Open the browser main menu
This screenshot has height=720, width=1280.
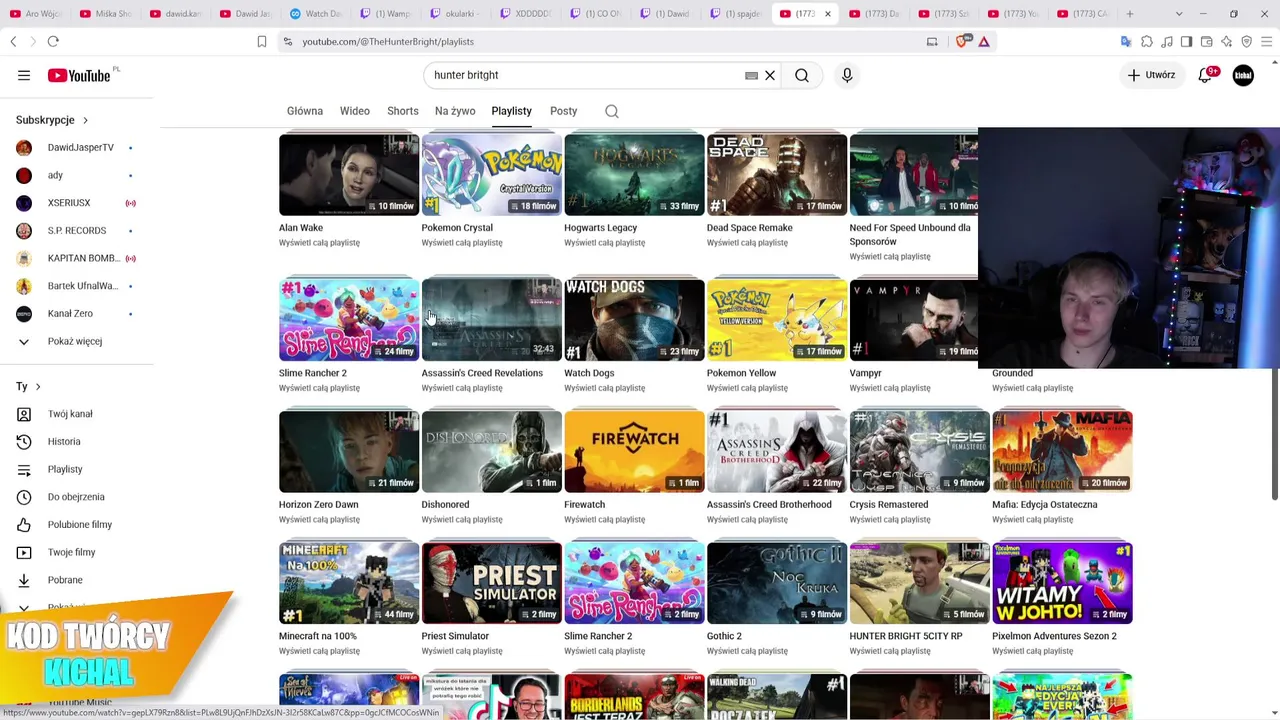[1267, 42]
